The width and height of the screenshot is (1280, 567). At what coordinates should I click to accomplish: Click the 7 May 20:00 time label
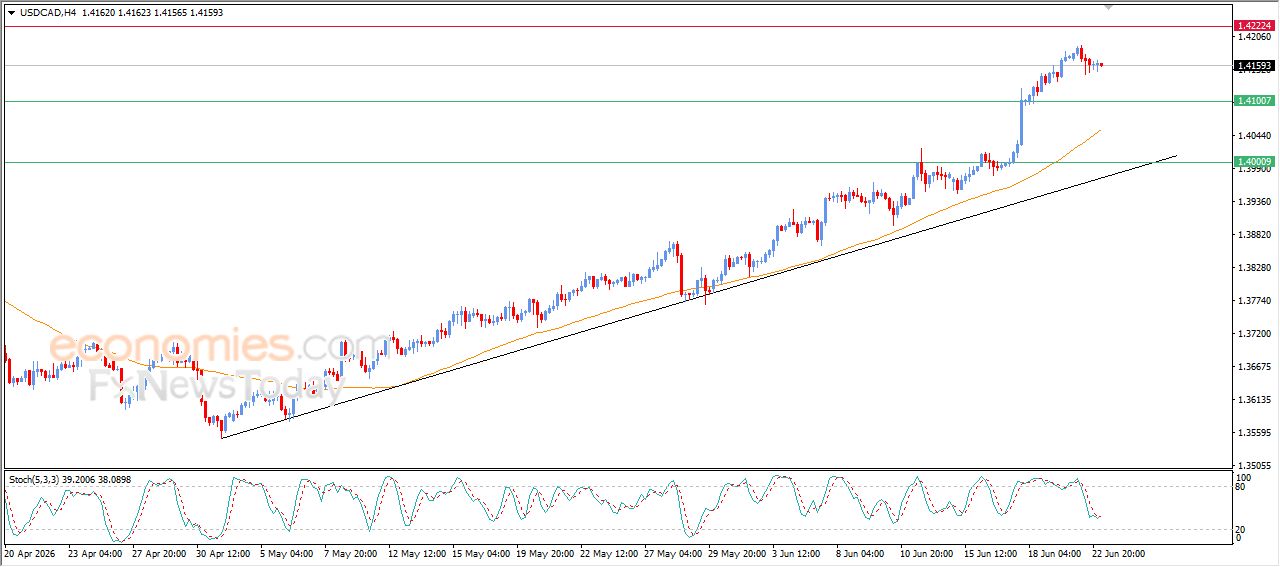click(350, 553)
